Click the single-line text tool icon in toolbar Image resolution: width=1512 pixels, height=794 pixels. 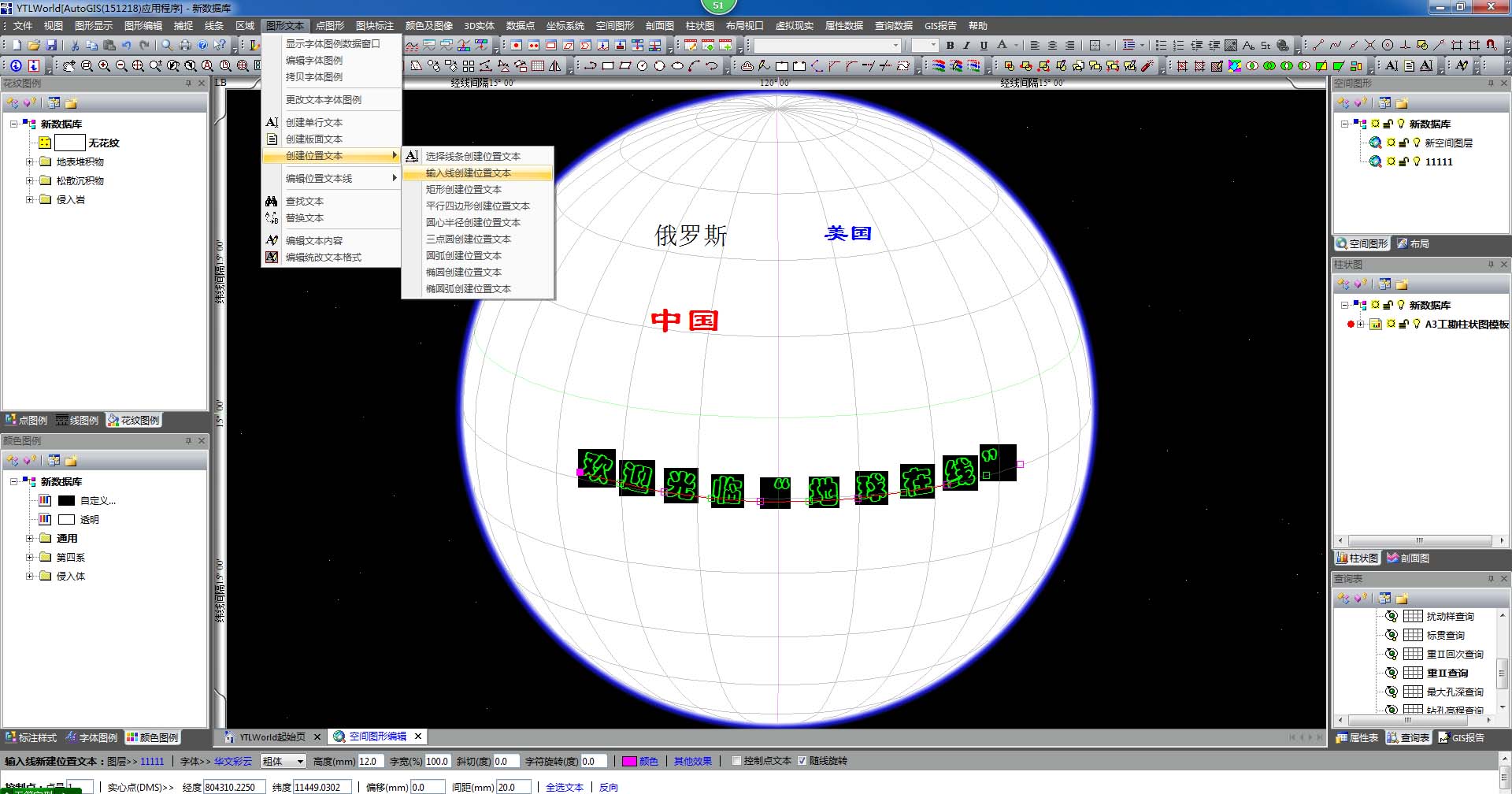pyautogui.click(x=1392, y=66)
